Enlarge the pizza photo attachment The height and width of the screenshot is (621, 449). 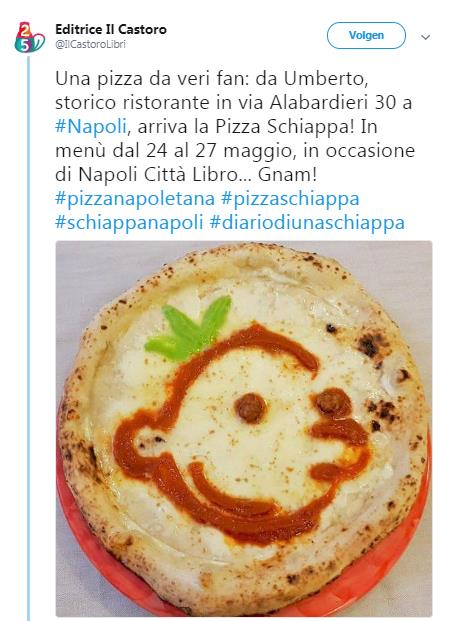click(244, 429)
